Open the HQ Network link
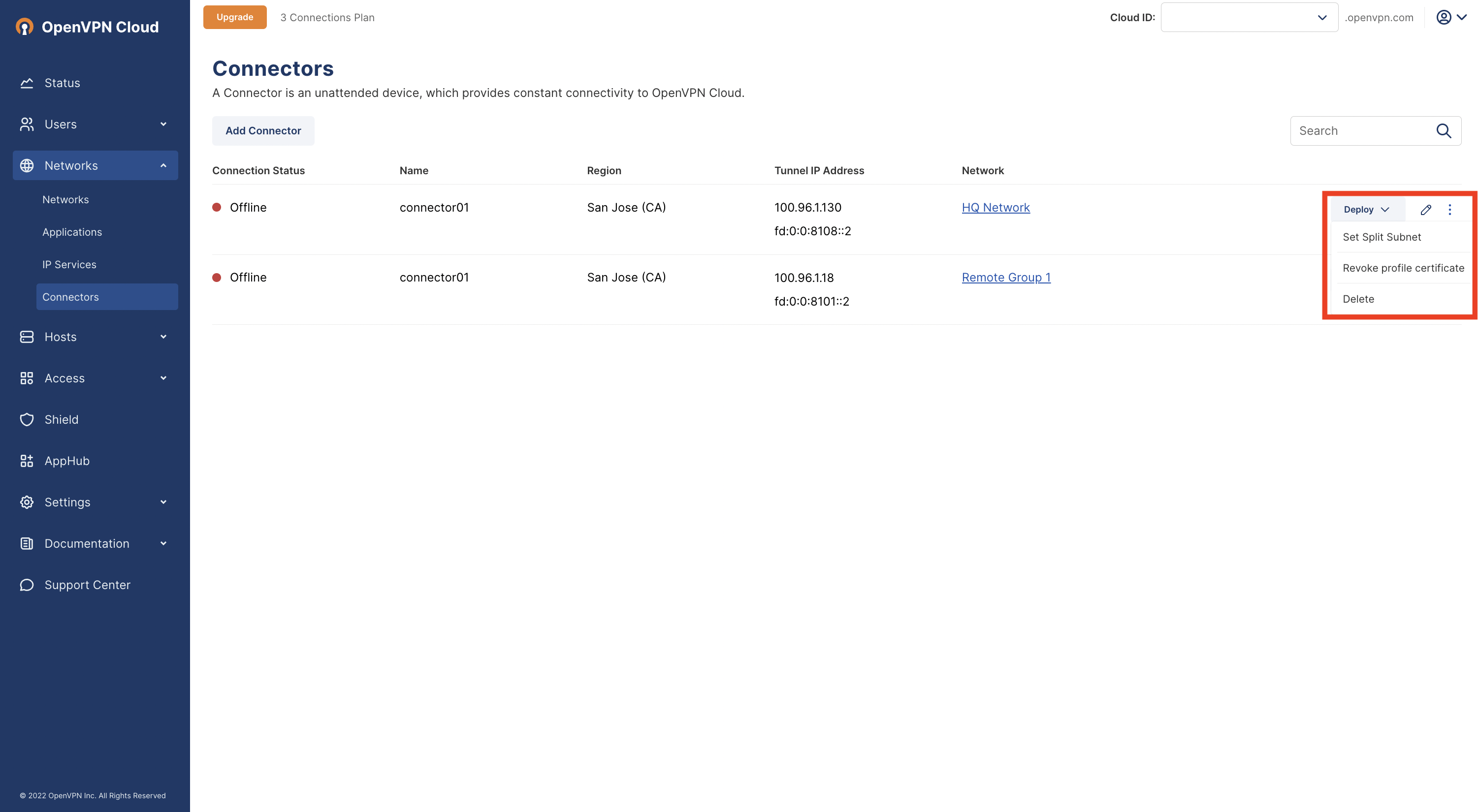This screenshot has width=1479, height=812. point(996,207)
